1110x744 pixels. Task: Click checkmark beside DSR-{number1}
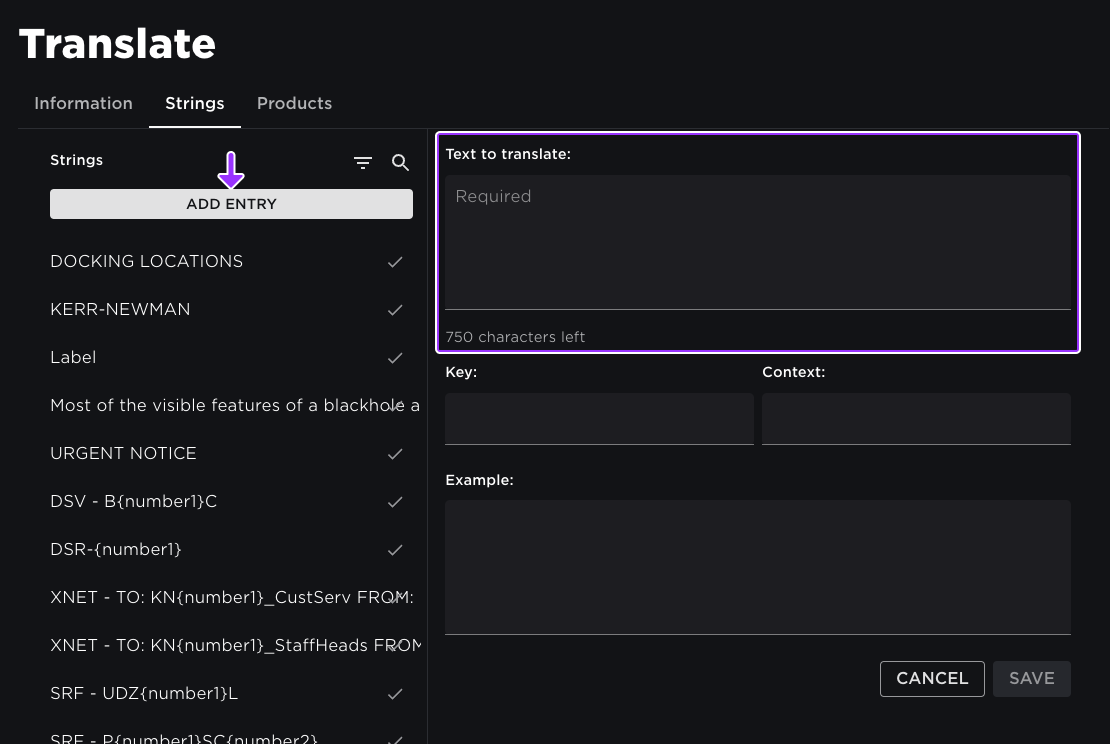[395, 550]
